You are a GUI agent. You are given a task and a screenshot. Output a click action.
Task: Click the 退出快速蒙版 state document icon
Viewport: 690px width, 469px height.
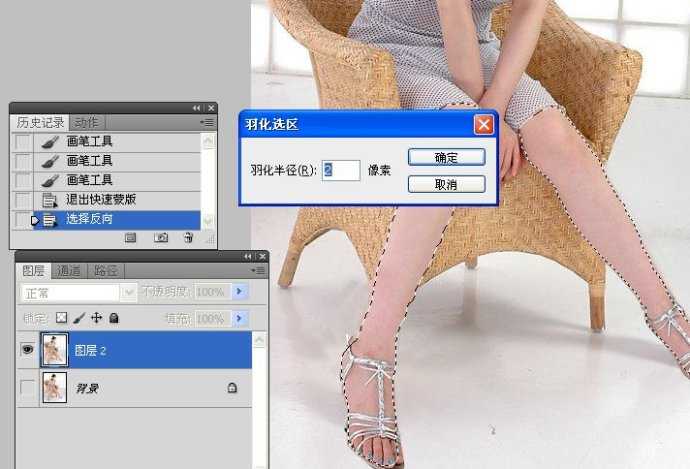pos(50,200)
